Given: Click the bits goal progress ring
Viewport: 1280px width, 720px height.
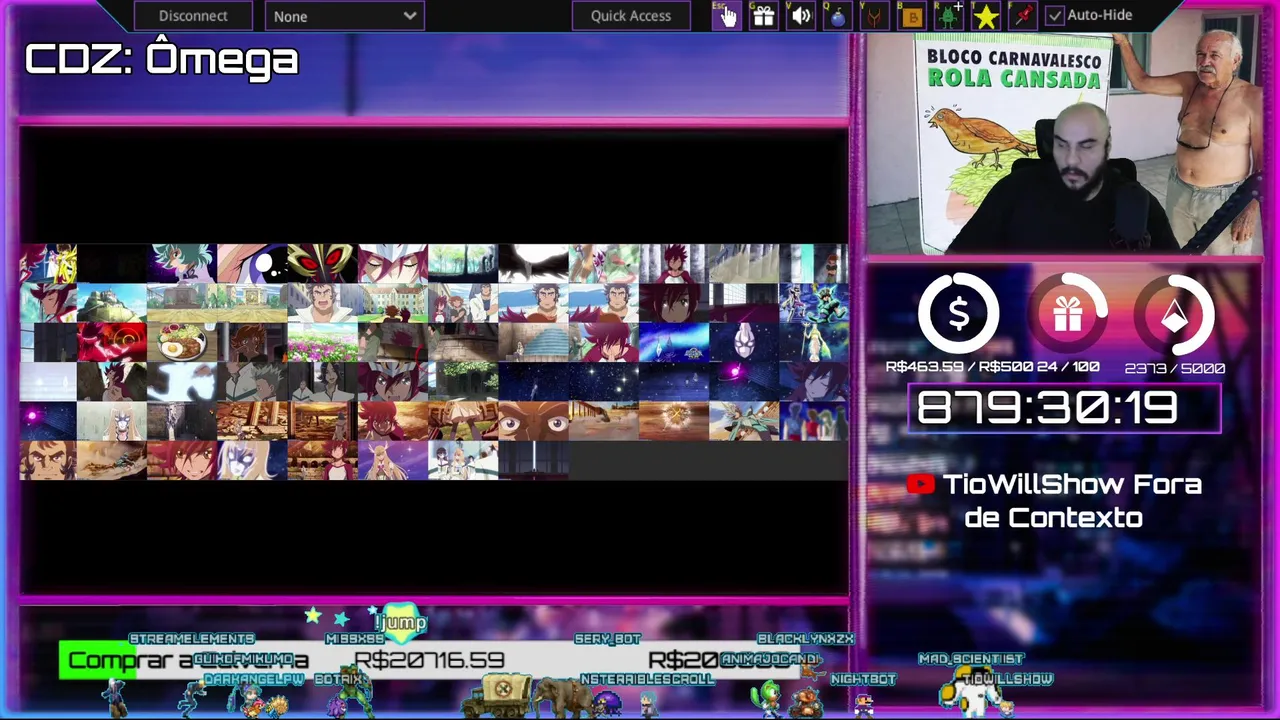Looking at the screenshot, I should pos(1175,316).
